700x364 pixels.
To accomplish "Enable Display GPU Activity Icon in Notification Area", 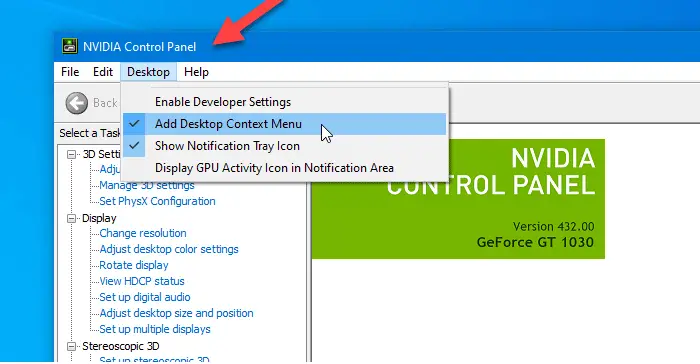I will click(285, 168).
